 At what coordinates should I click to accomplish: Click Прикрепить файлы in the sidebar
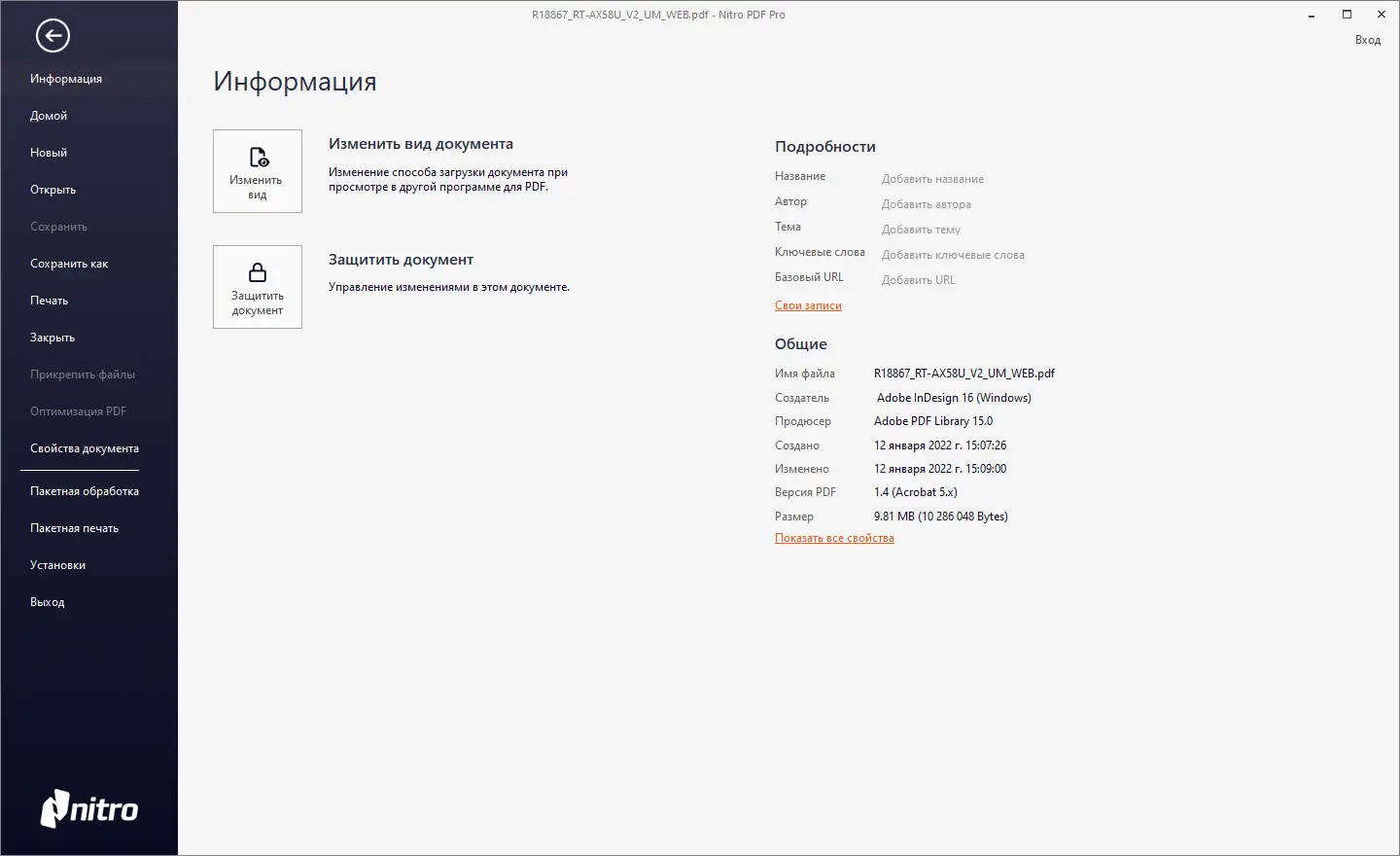83,374
